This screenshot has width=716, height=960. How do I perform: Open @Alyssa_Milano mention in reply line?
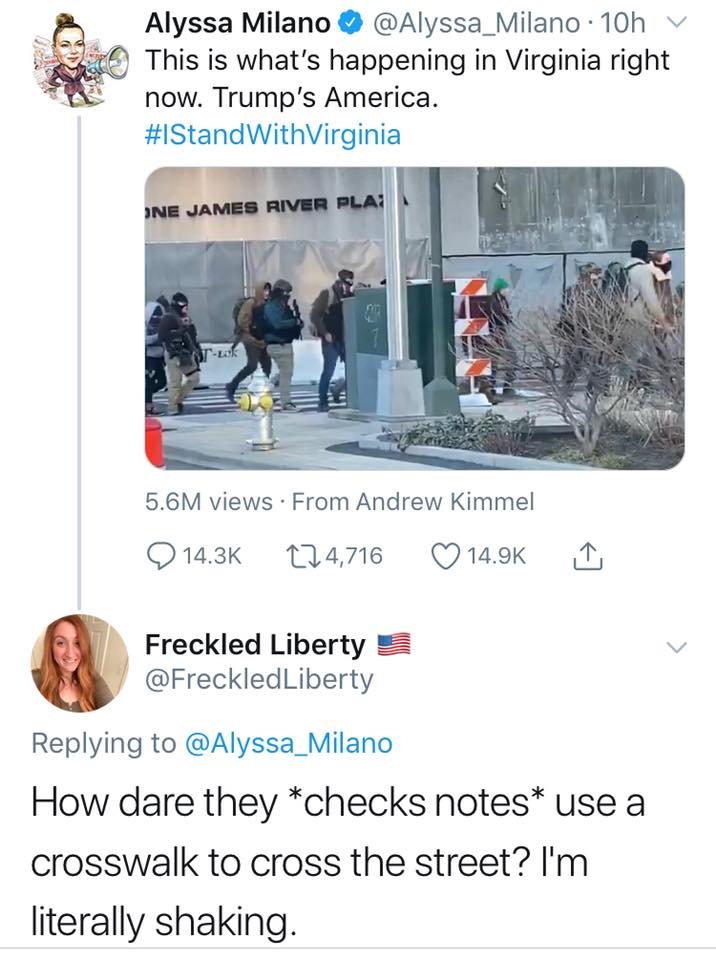[288, 743]
